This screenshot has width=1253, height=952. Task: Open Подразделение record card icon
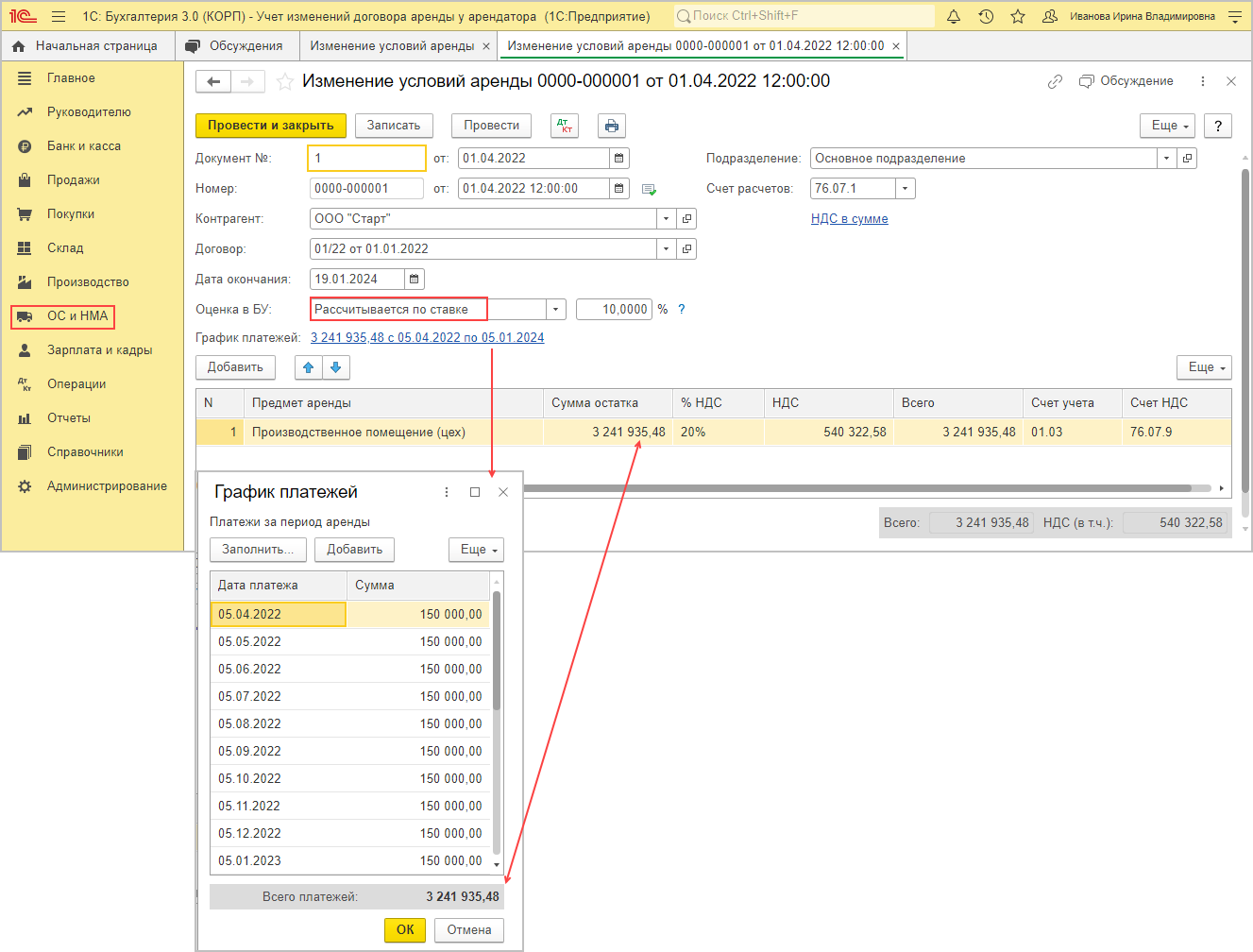1187,159
